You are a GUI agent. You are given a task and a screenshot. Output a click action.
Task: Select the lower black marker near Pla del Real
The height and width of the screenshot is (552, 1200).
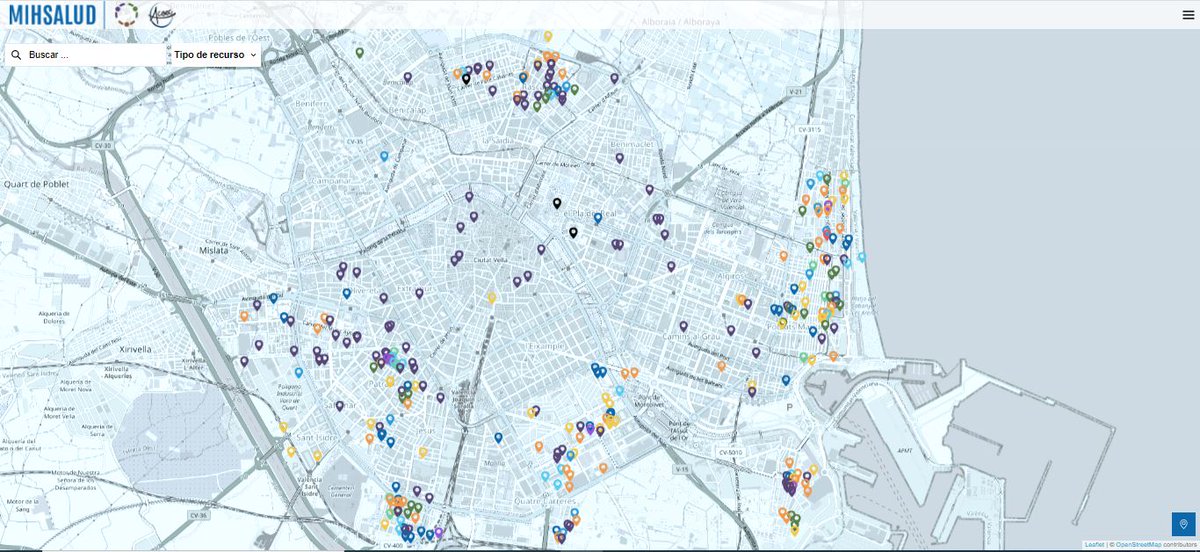point(573,233)
